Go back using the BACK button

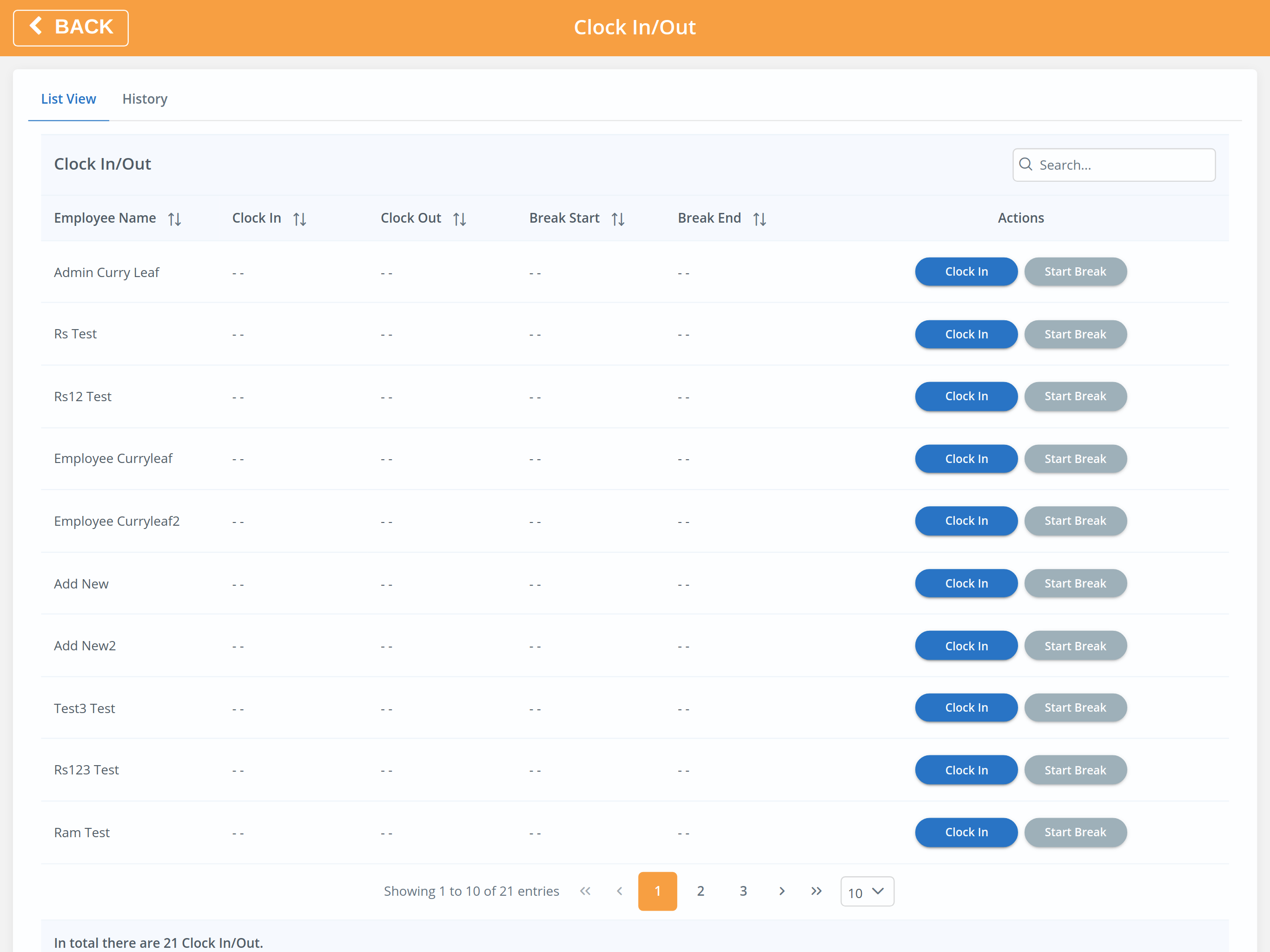pos(71,27)
